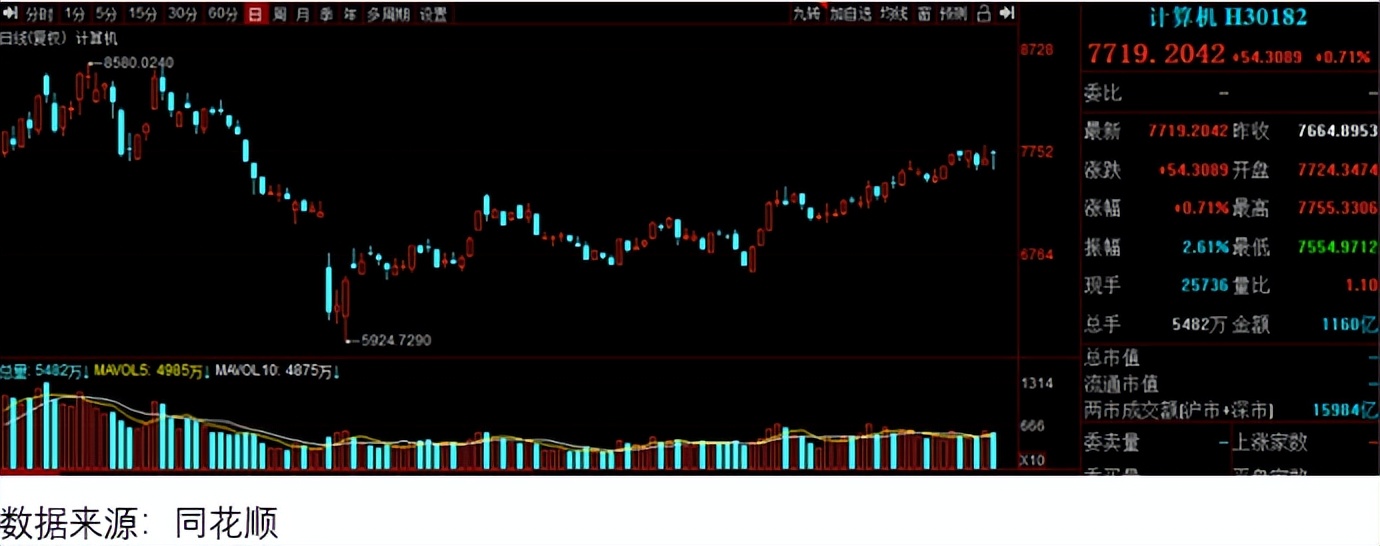Click the 预测 forecast button
1380x546 pixels.
(x=954, y=13)
